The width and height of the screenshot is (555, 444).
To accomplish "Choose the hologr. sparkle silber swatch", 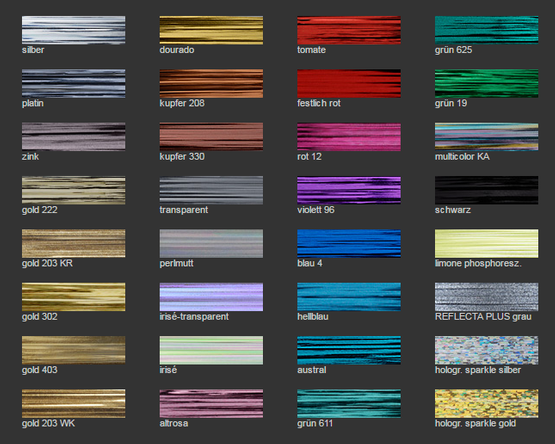I will click(x=486, y=350).
